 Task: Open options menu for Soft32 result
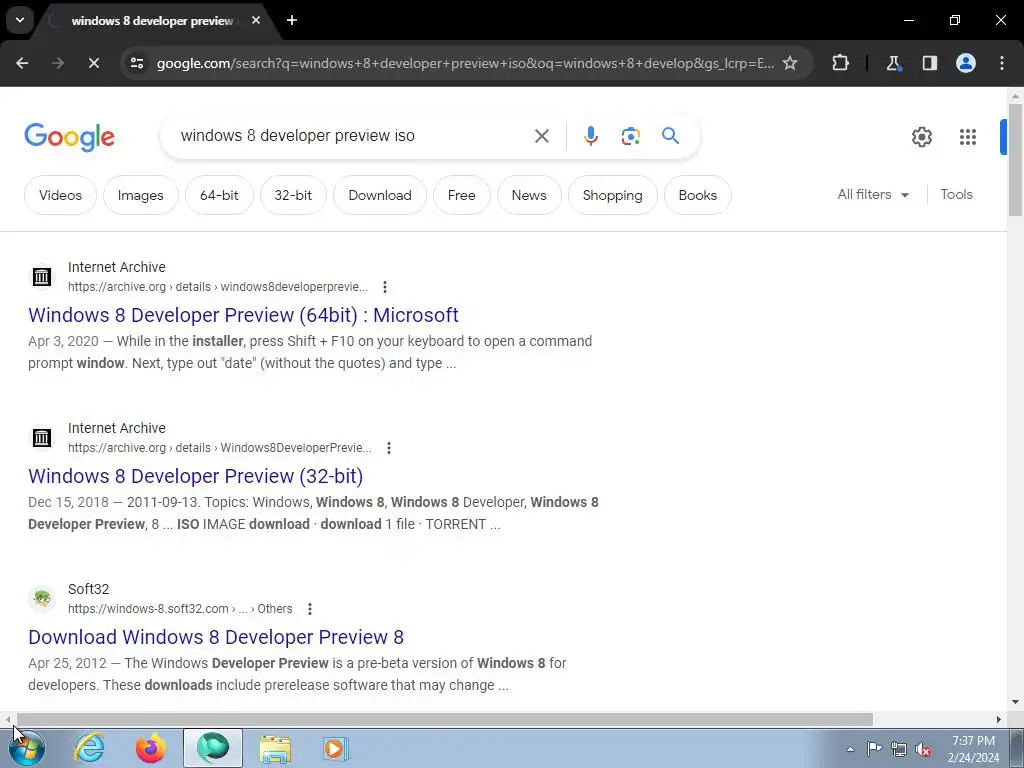[x=310, y=609]
